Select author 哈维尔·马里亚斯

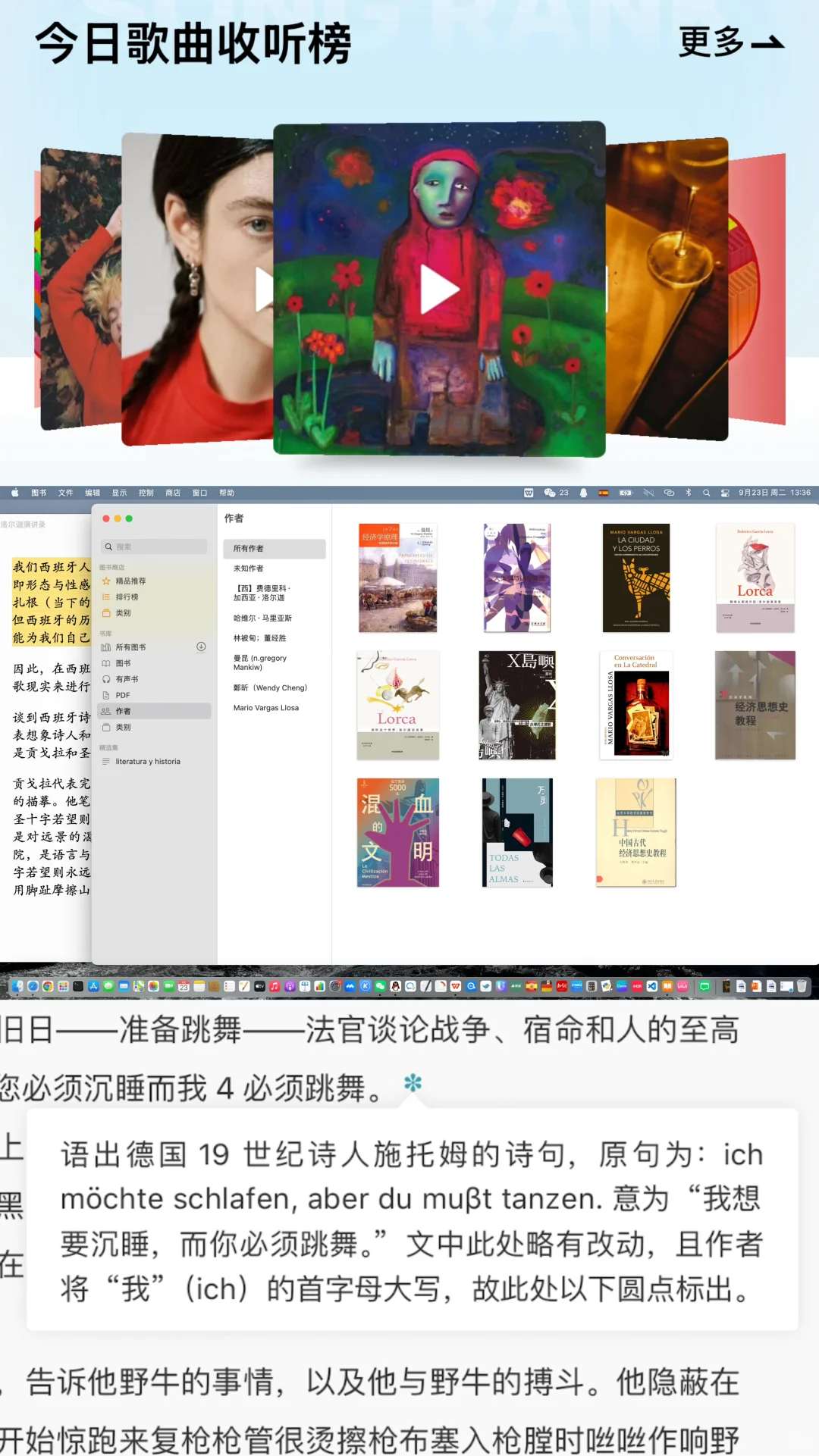click(262, 618)
